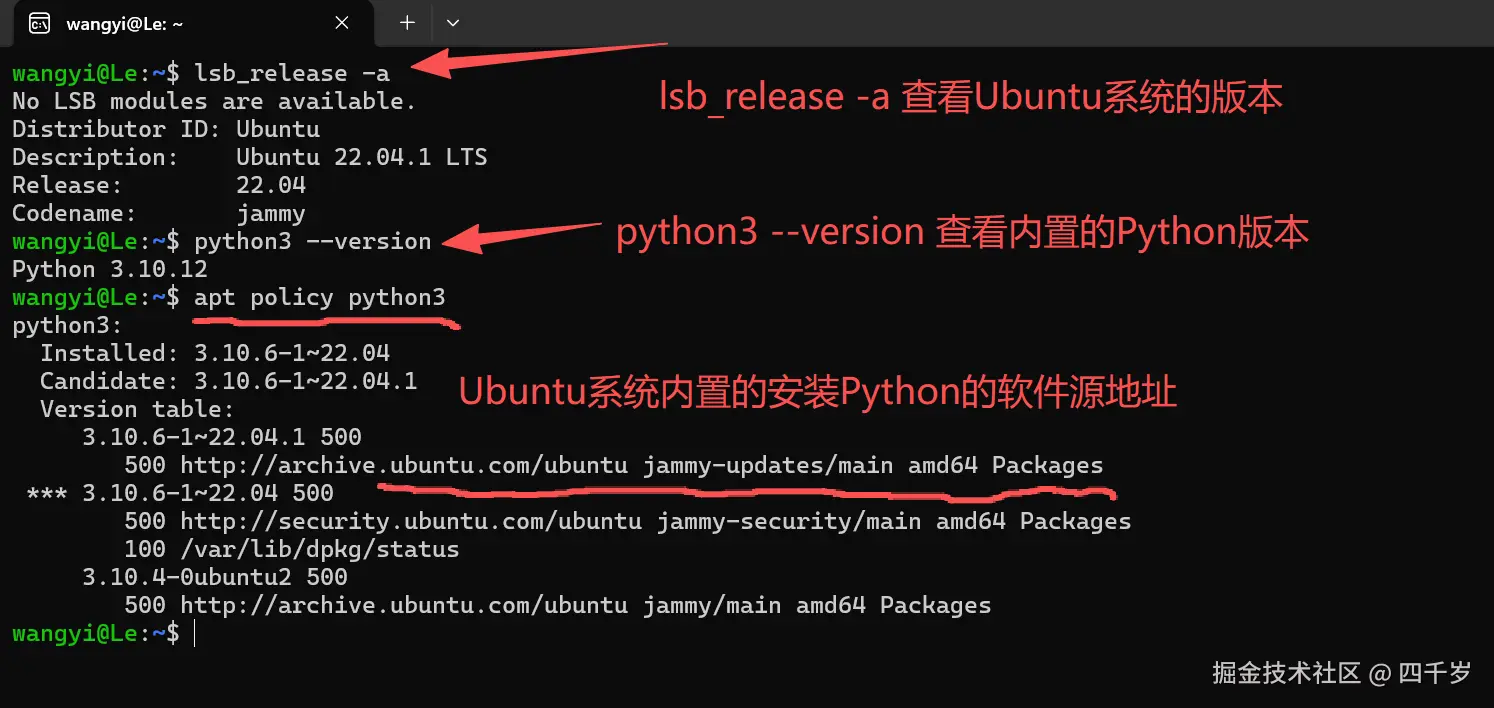Close the wangyi@Le: ~ tab
1494x708 pixels.
click(x=341, y=22)
